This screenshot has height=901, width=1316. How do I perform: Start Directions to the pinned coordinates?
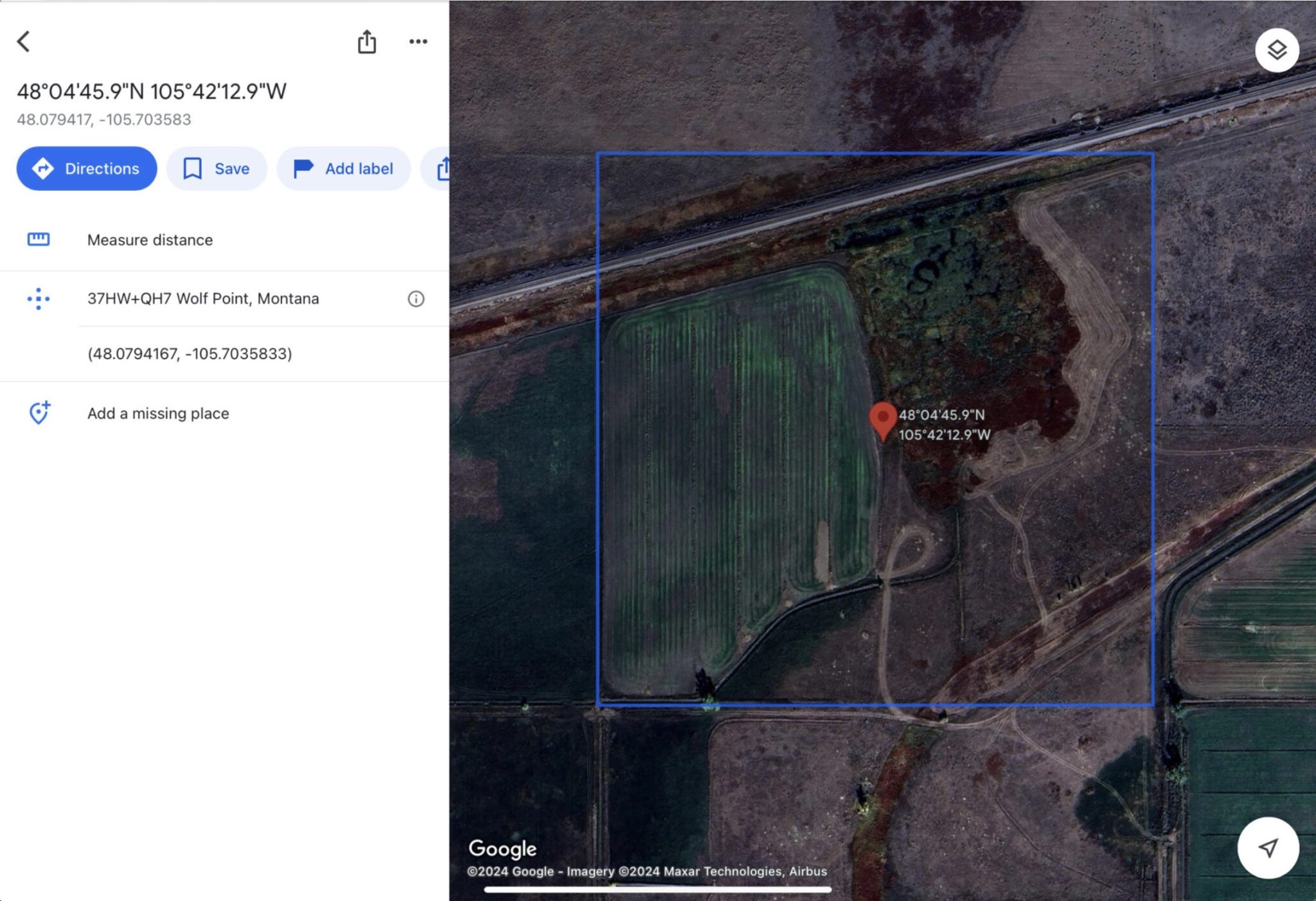click(86, 168)
